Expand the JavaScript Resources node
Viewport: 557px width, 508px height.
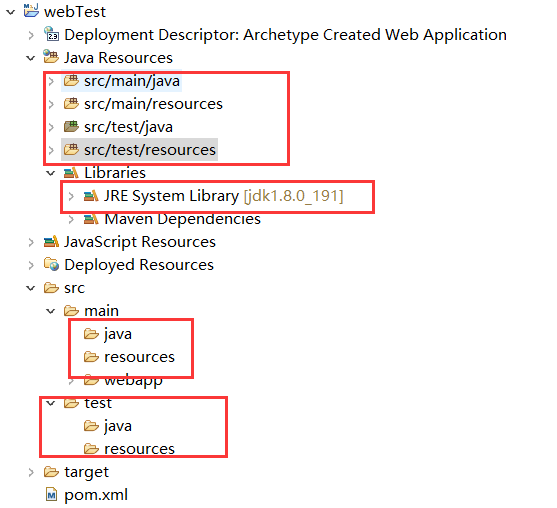point(31,242)
